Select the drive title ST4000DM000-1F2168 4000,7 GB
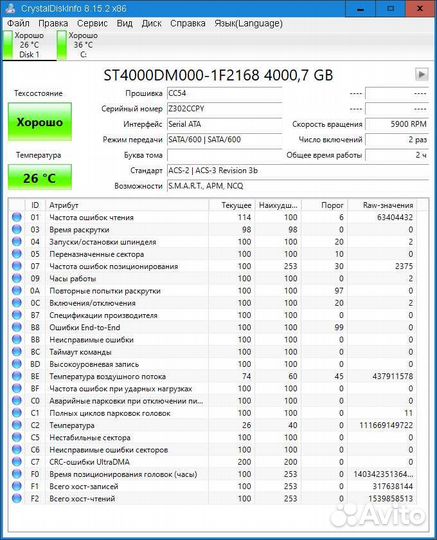Image resolution: width=437 pixels, height=540 pixels. [218, 75]
